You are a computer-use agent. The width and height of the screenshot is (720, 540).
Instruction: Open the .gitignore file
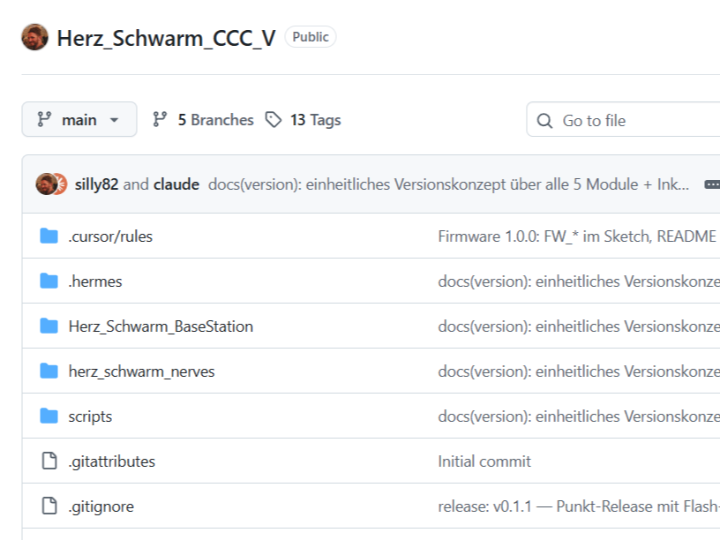point(101,506)
